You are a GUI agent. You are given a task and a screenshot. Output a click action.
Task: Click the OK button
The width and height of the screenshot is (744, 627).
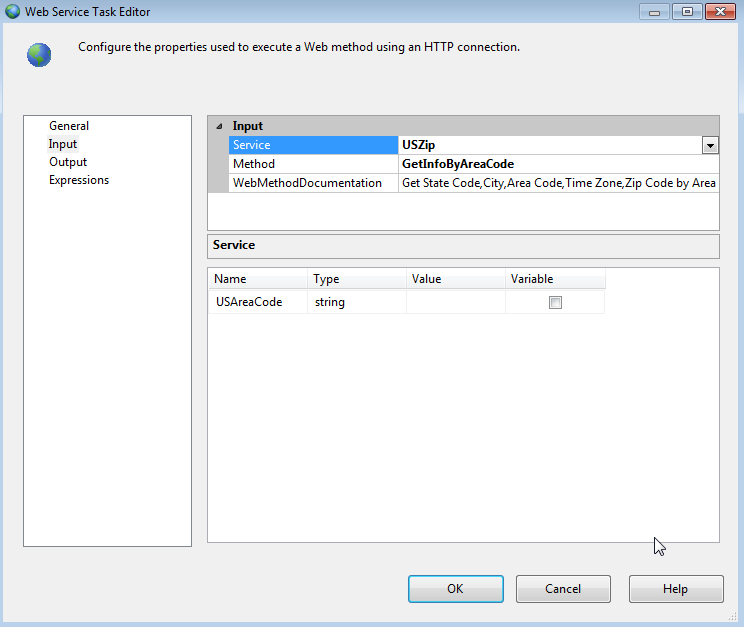[x=456, y=589]
